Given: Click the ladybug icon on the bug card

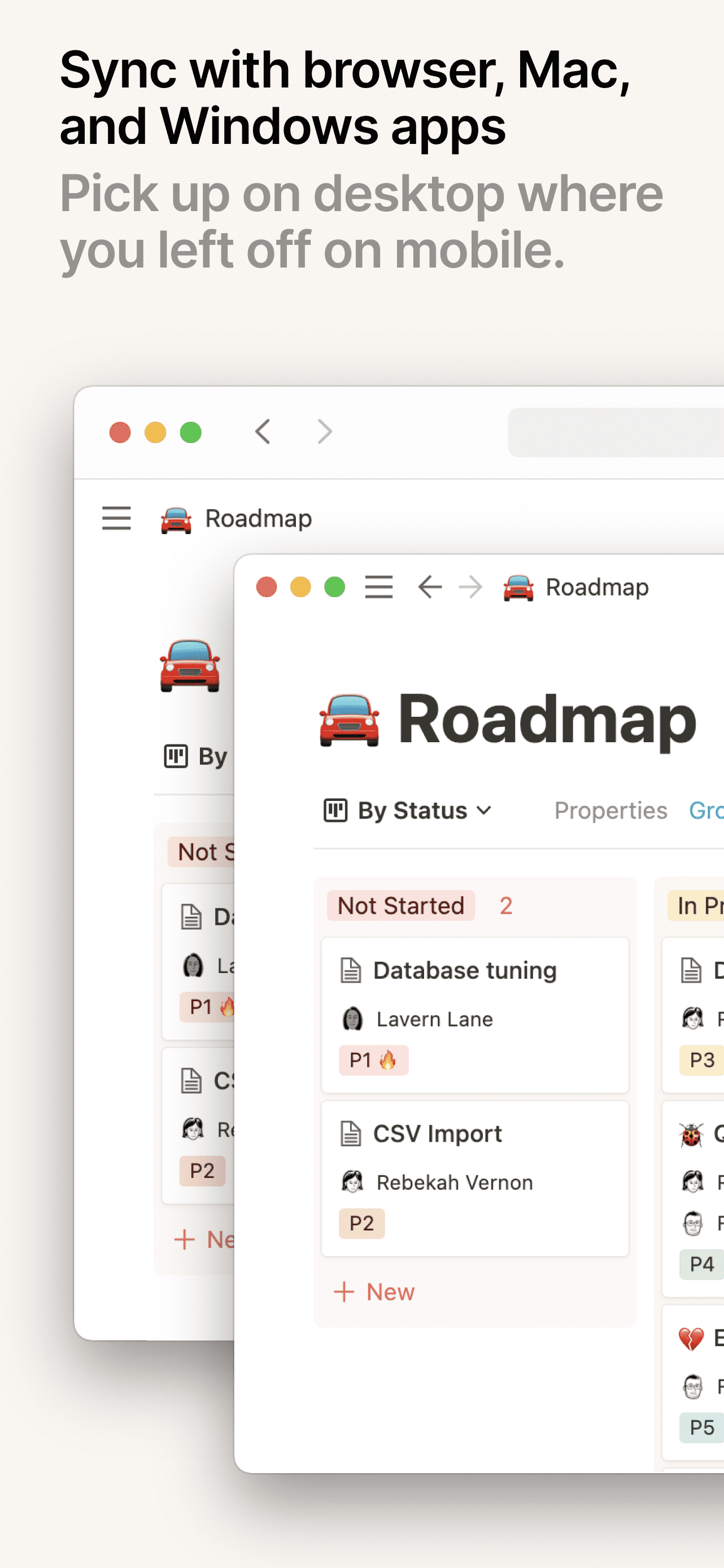Looking at the screenshot, I should (691, 1134).
